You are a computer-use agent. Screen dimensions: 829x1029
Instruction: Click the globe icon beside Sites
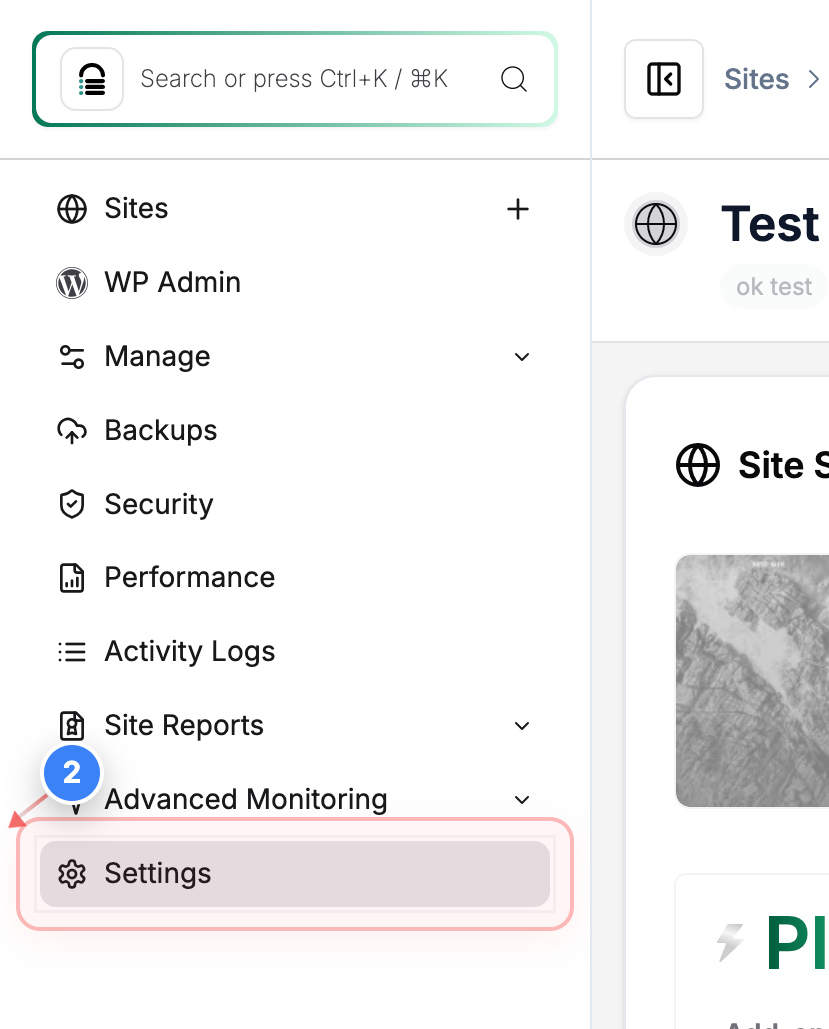pyautogui.click(x=71, y=209)
